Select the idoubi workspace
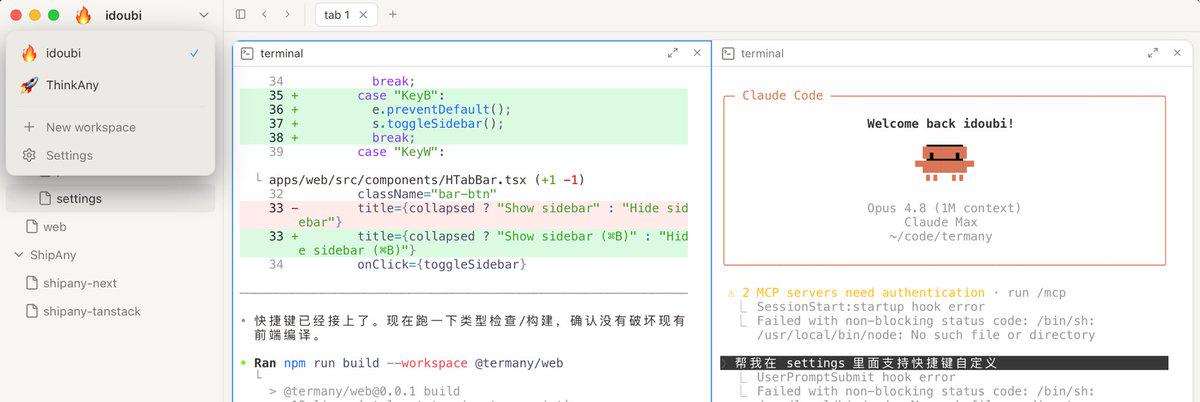 tap(110, 53)
